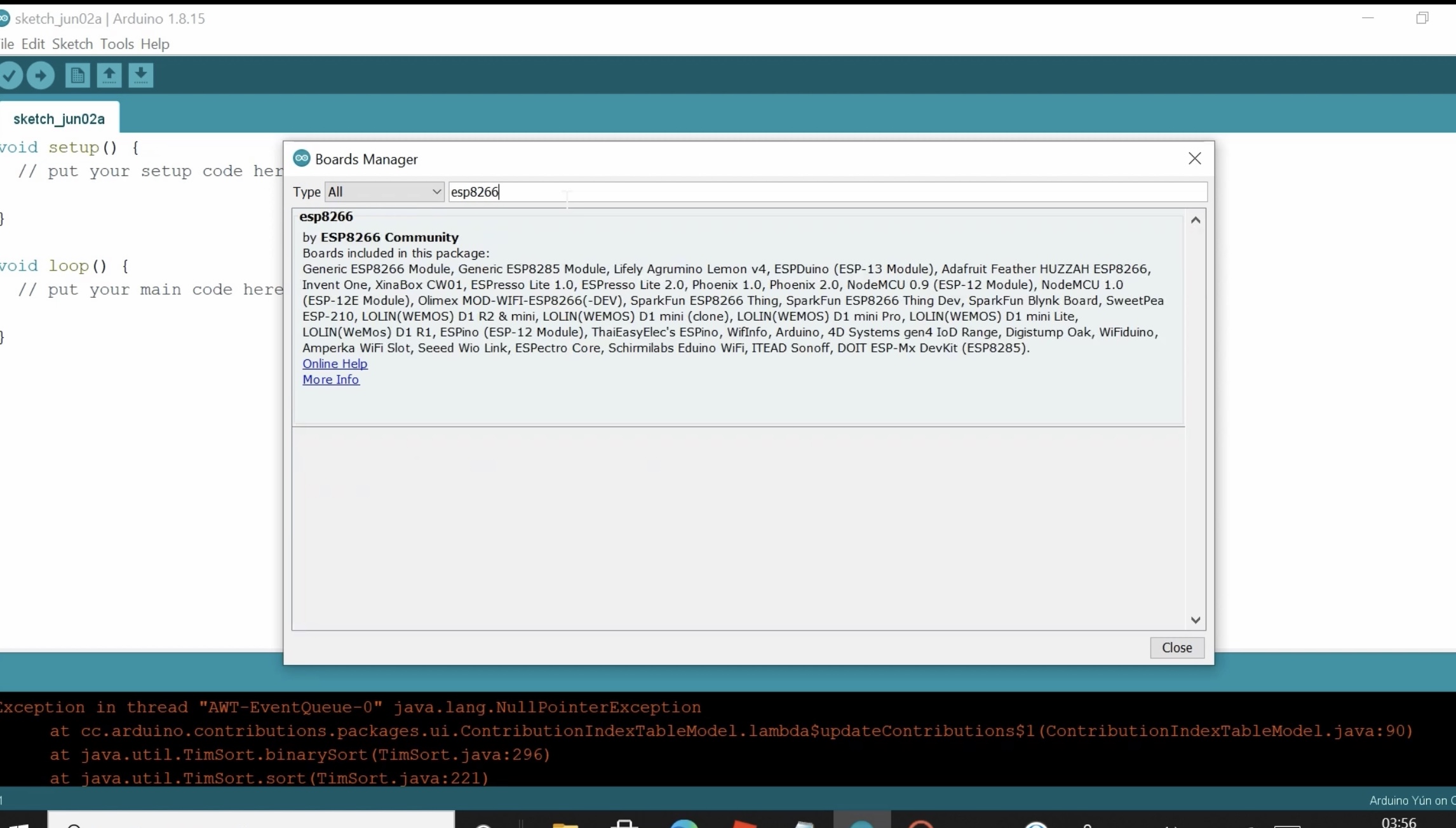Open the Tools menu
1456x828 pixels.
(x=117, y=44)
